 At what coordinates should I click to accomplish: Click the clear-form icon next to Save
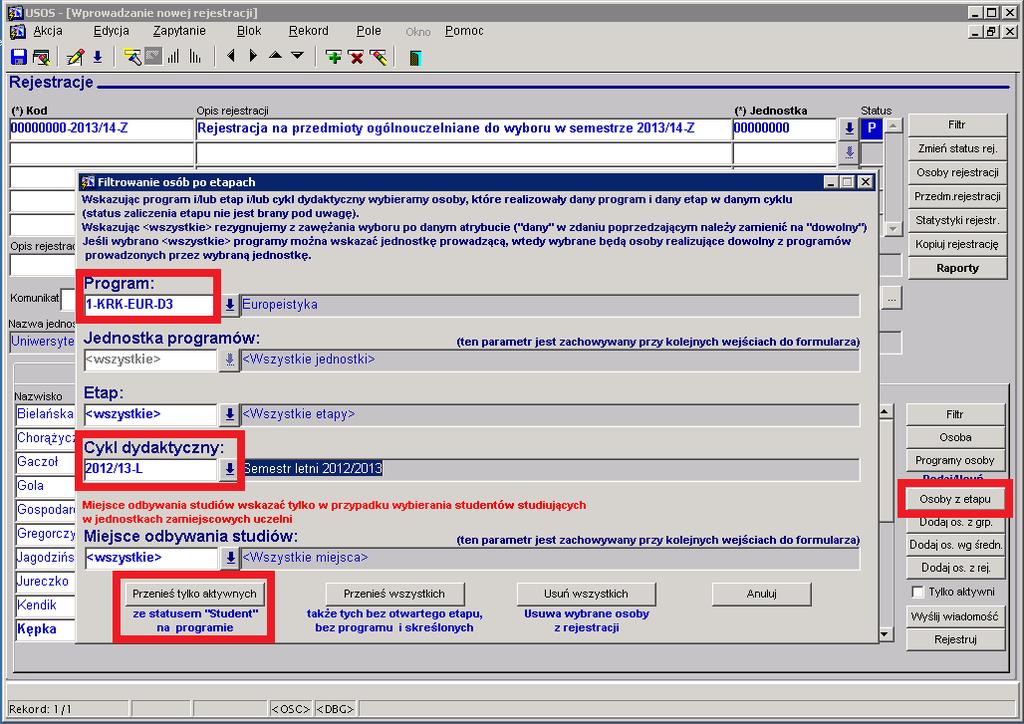[41, 57]
